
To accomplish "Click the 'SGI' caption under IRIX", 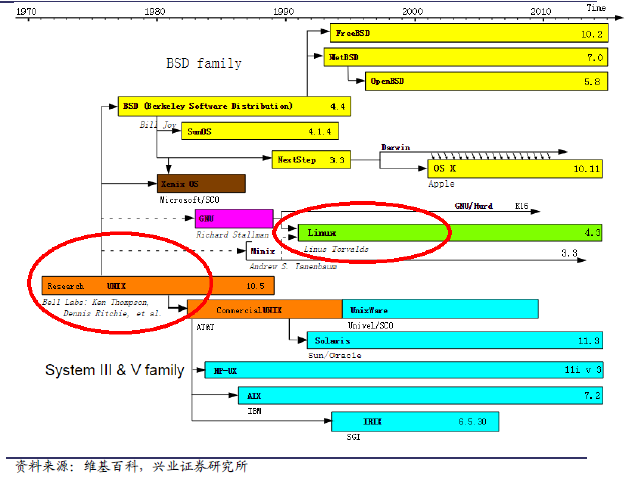I will [353, 437].
